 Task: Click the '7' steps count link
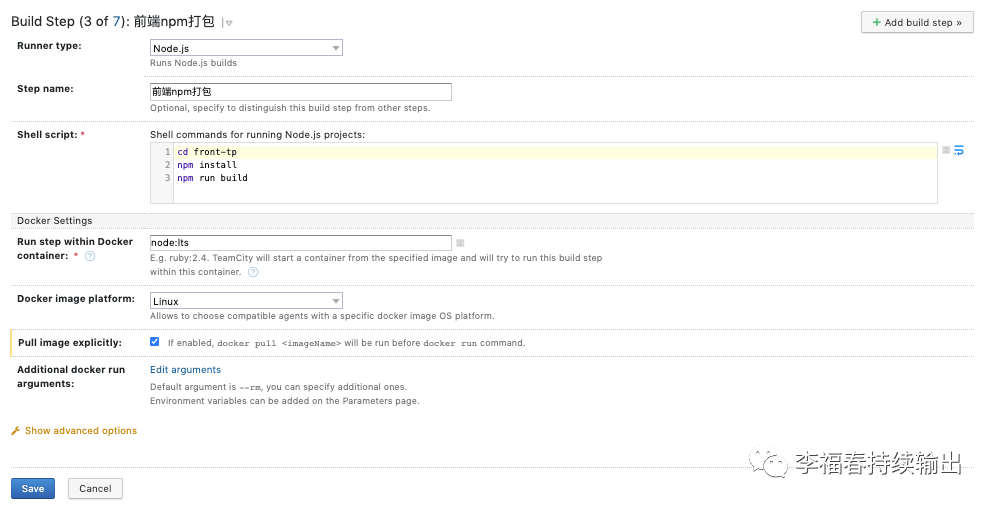pyautogui.click(x=116, y=22)
